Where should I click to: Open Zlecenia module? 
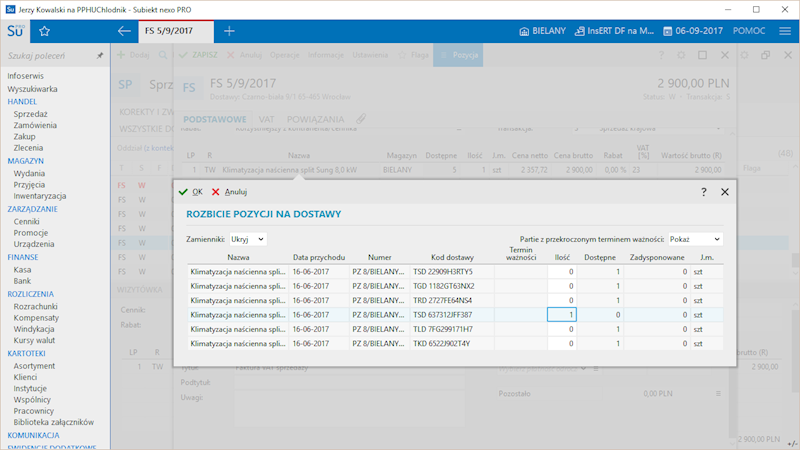(28, 147)
